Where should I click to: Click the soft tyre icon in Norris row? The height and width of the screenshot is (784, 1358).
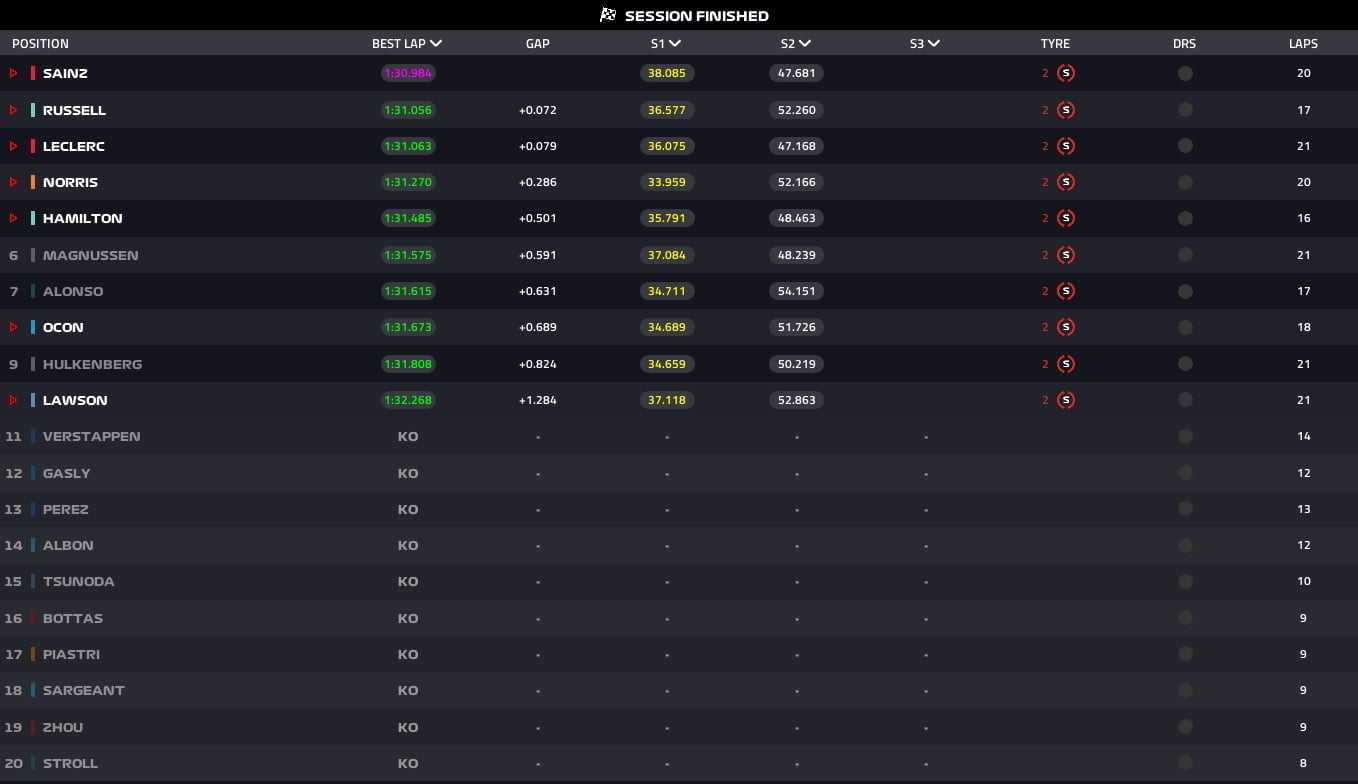click(1066, 182)
